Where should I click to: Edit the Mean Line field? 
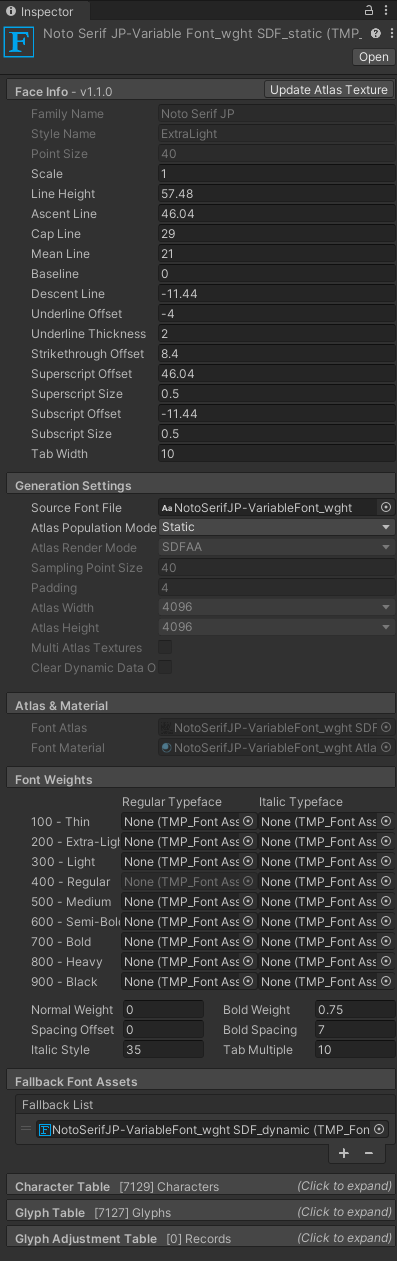click(x=276, y=254)
